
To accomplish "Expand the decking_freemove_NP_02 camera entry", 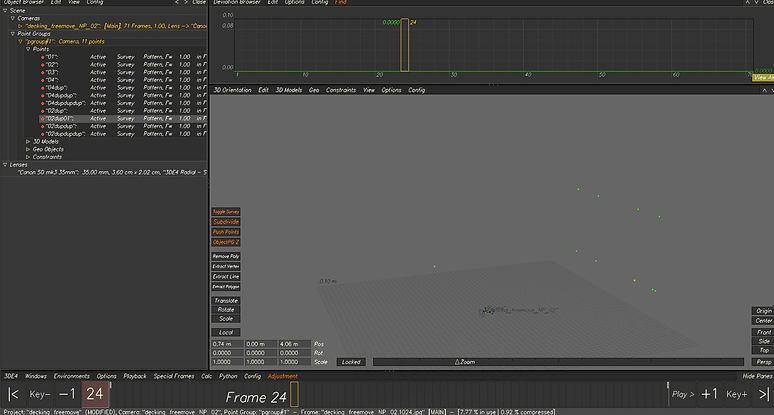I will coord(20,26).
